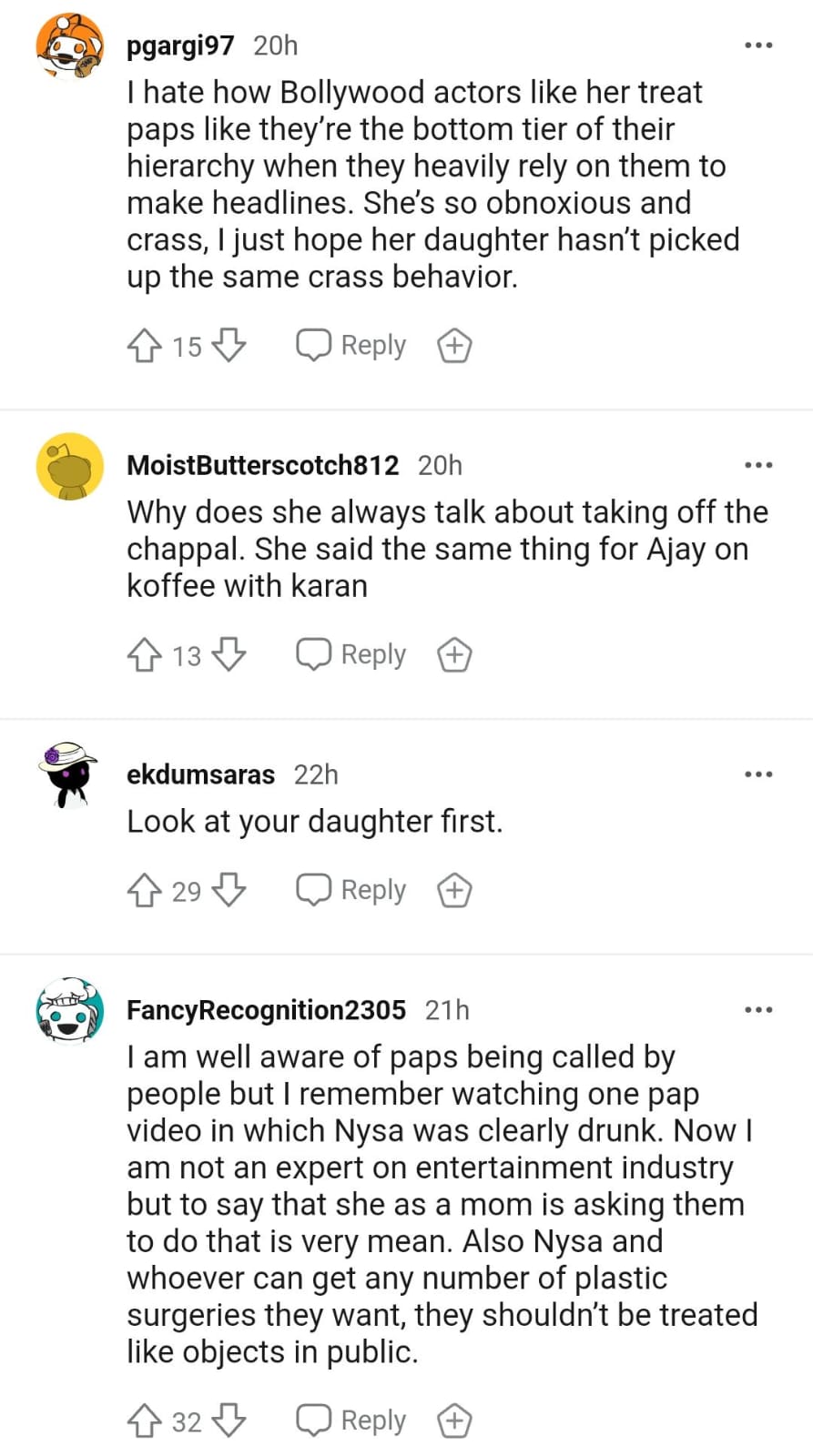The image size is (813, 1456).
Task: View pgargi97's avatar
Action: (x=69, y=47)
